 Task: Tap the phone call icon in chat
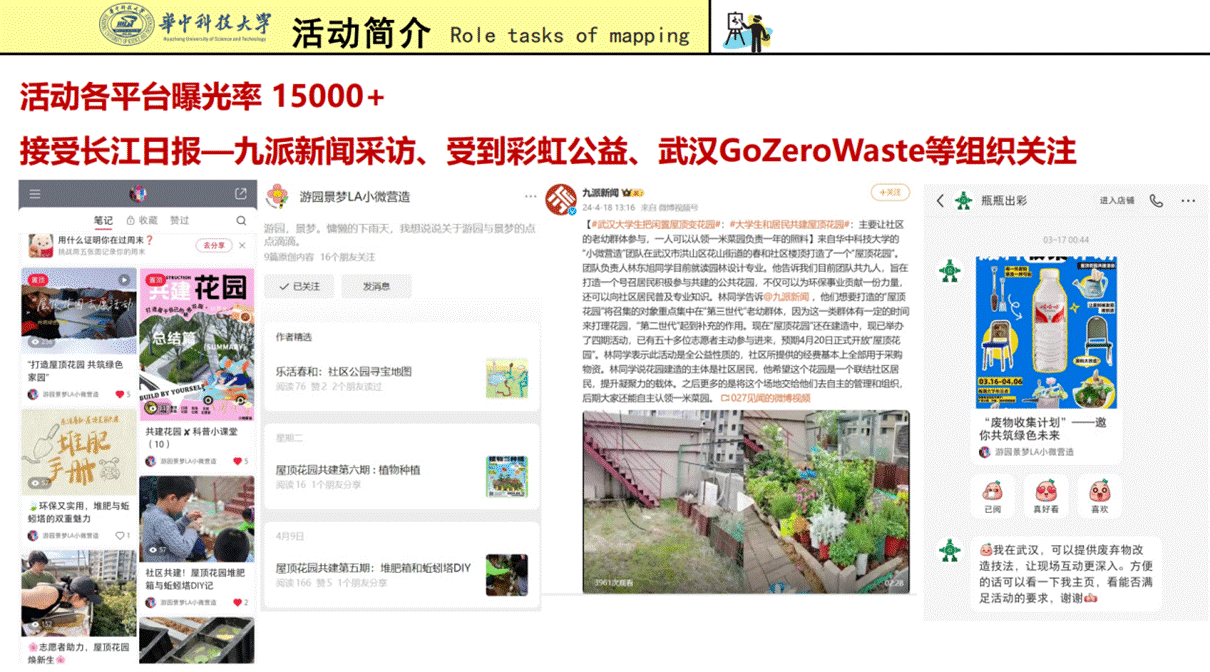pyautogui.click(x=1156, y=201)
